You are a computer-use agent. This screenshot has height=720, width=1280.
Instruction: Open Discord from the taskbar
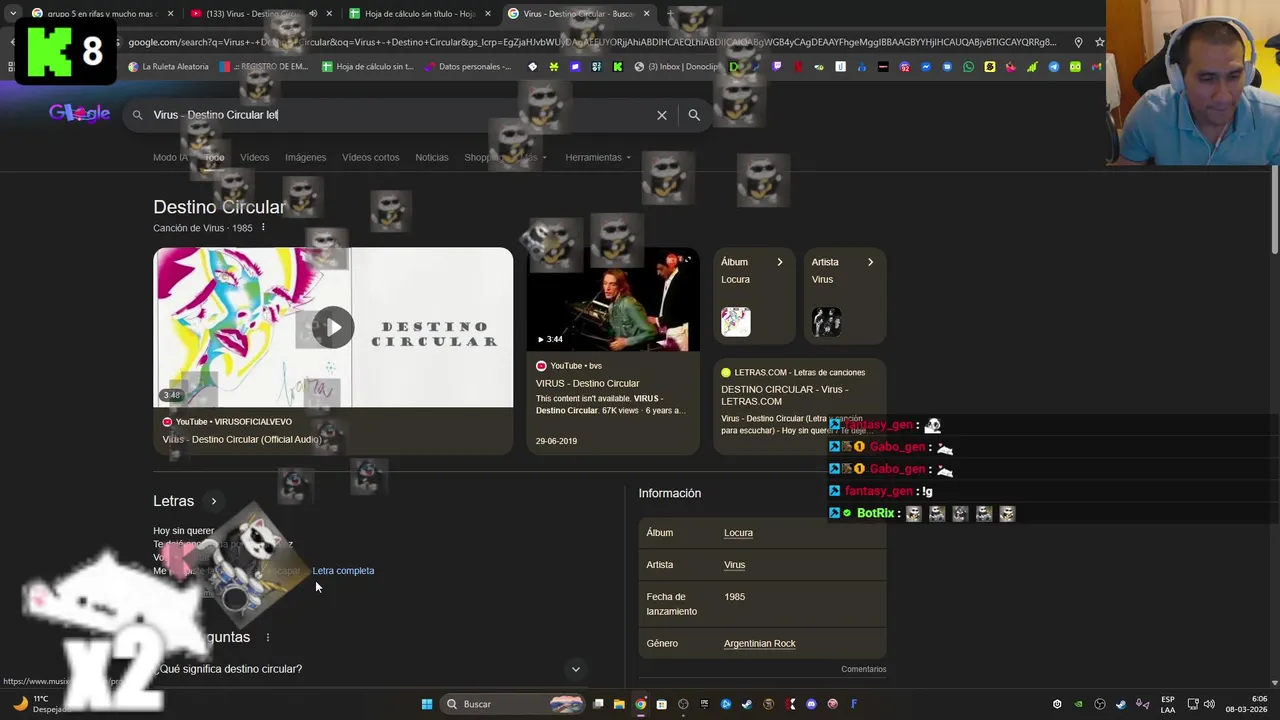click(x=811, y=704)
